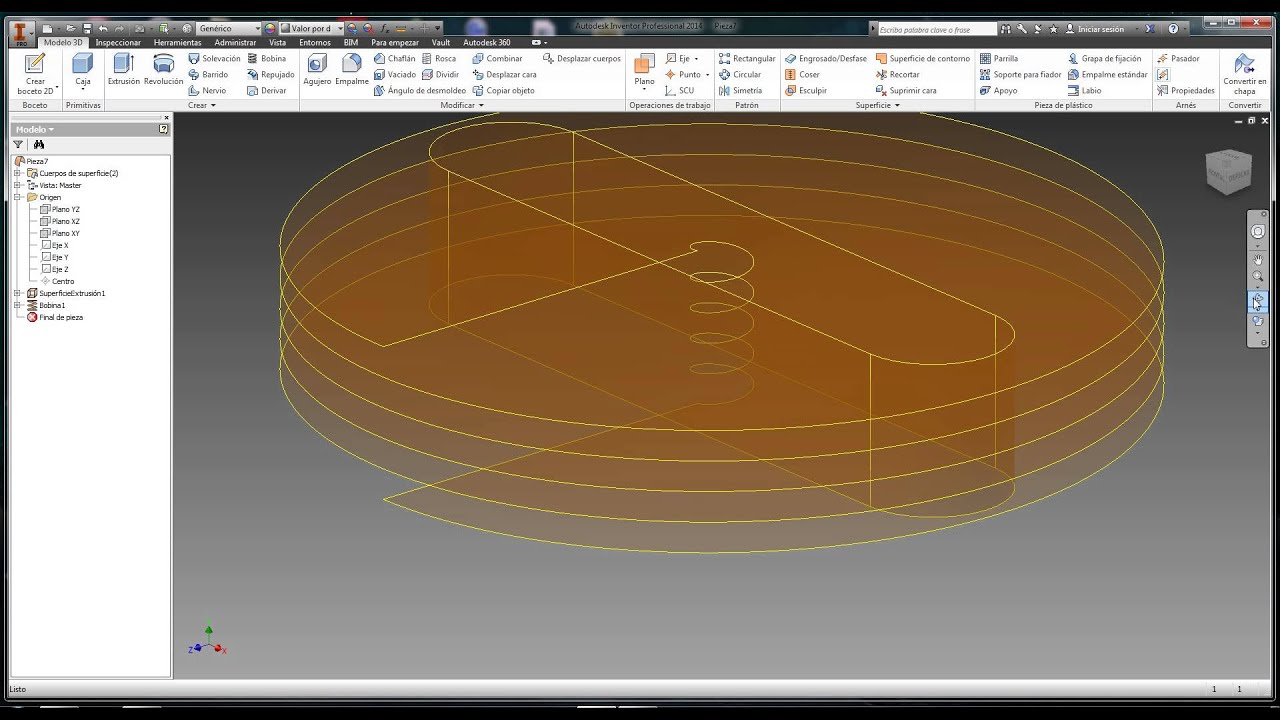Activate the Extrusión tool
The image size is (1280, 720).
(x=124, y=70)
